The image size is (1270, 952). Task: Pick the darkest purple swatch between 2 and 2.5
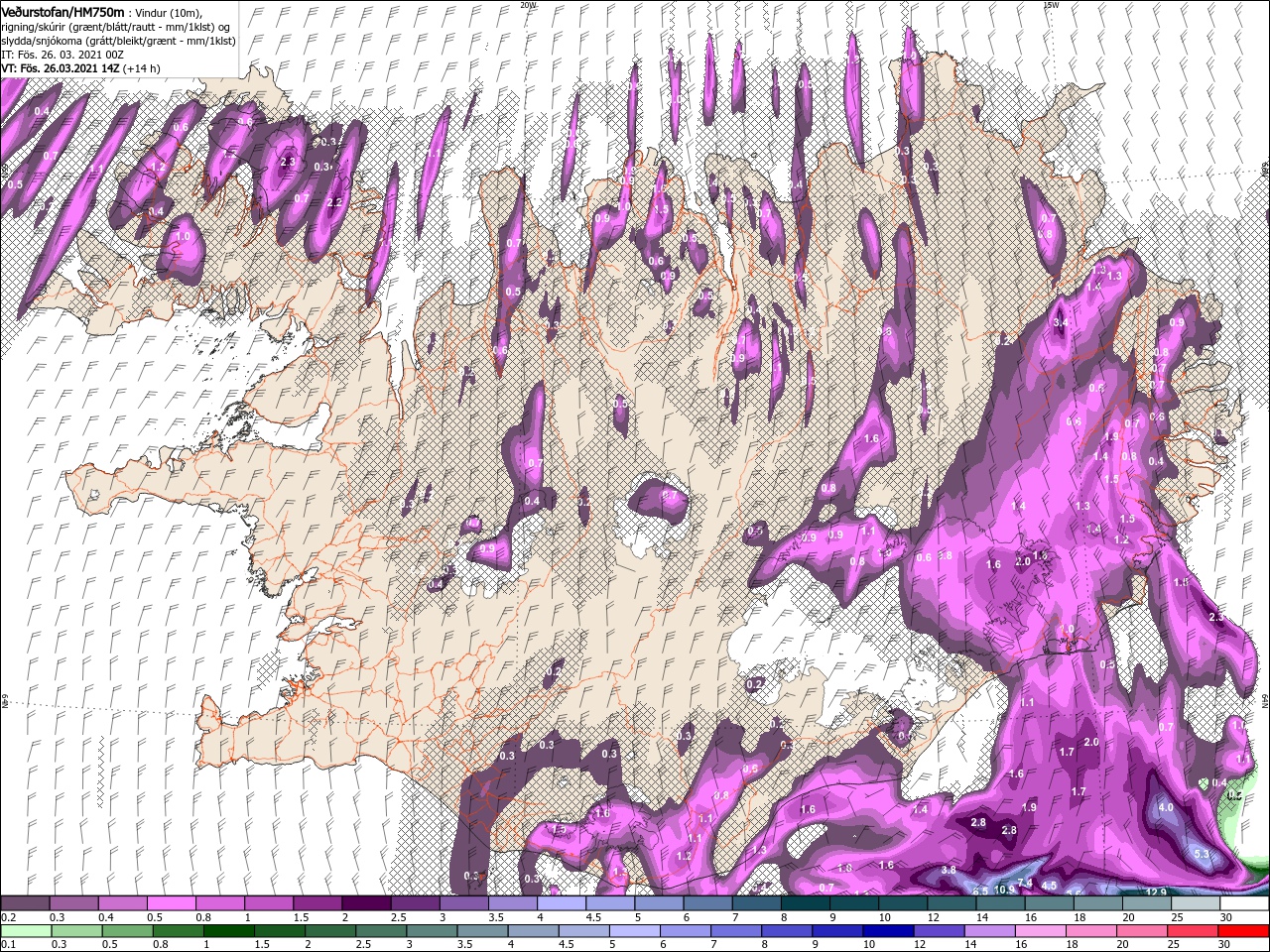point(366,903)
